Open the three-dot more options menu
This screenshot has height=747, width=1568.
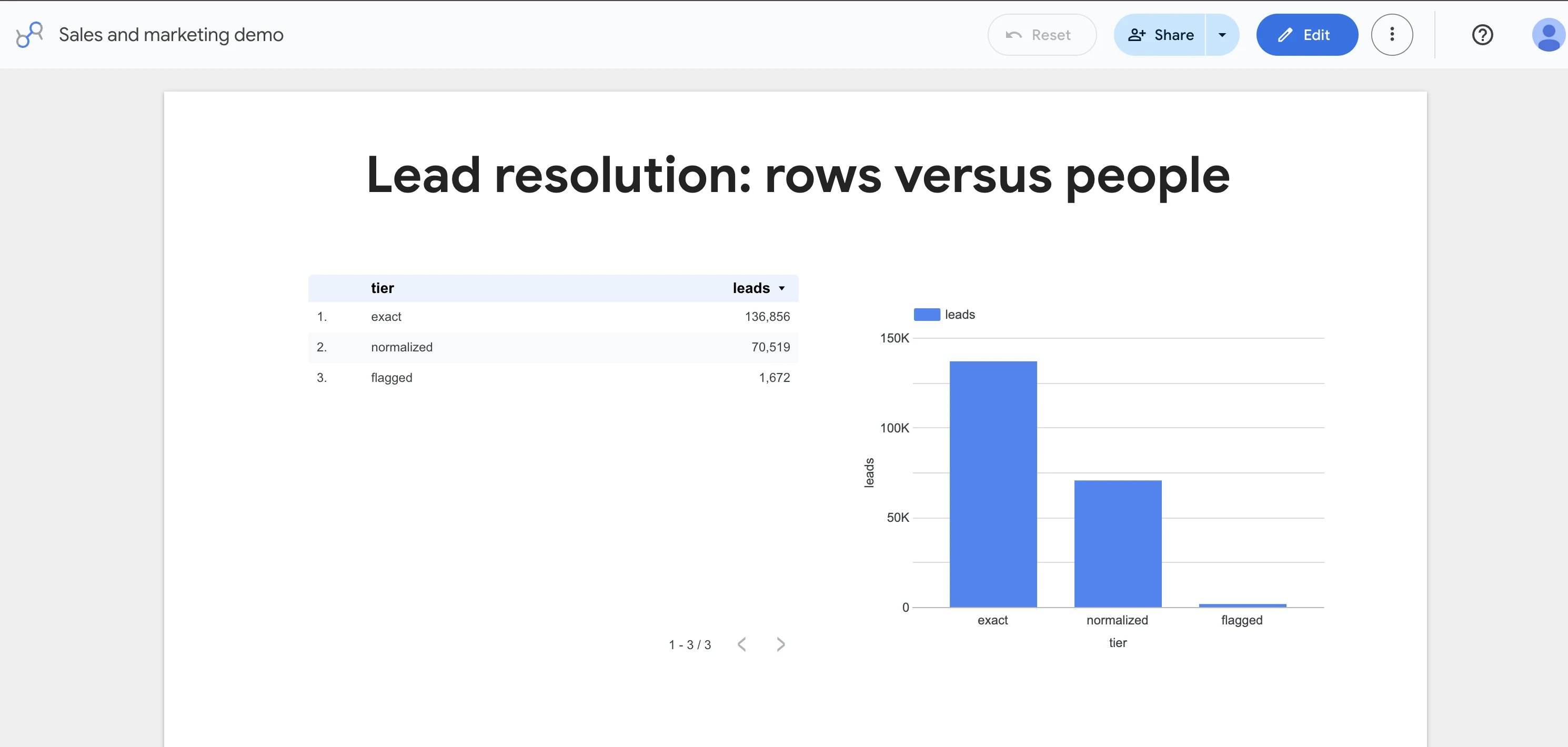coord(1392,35)
